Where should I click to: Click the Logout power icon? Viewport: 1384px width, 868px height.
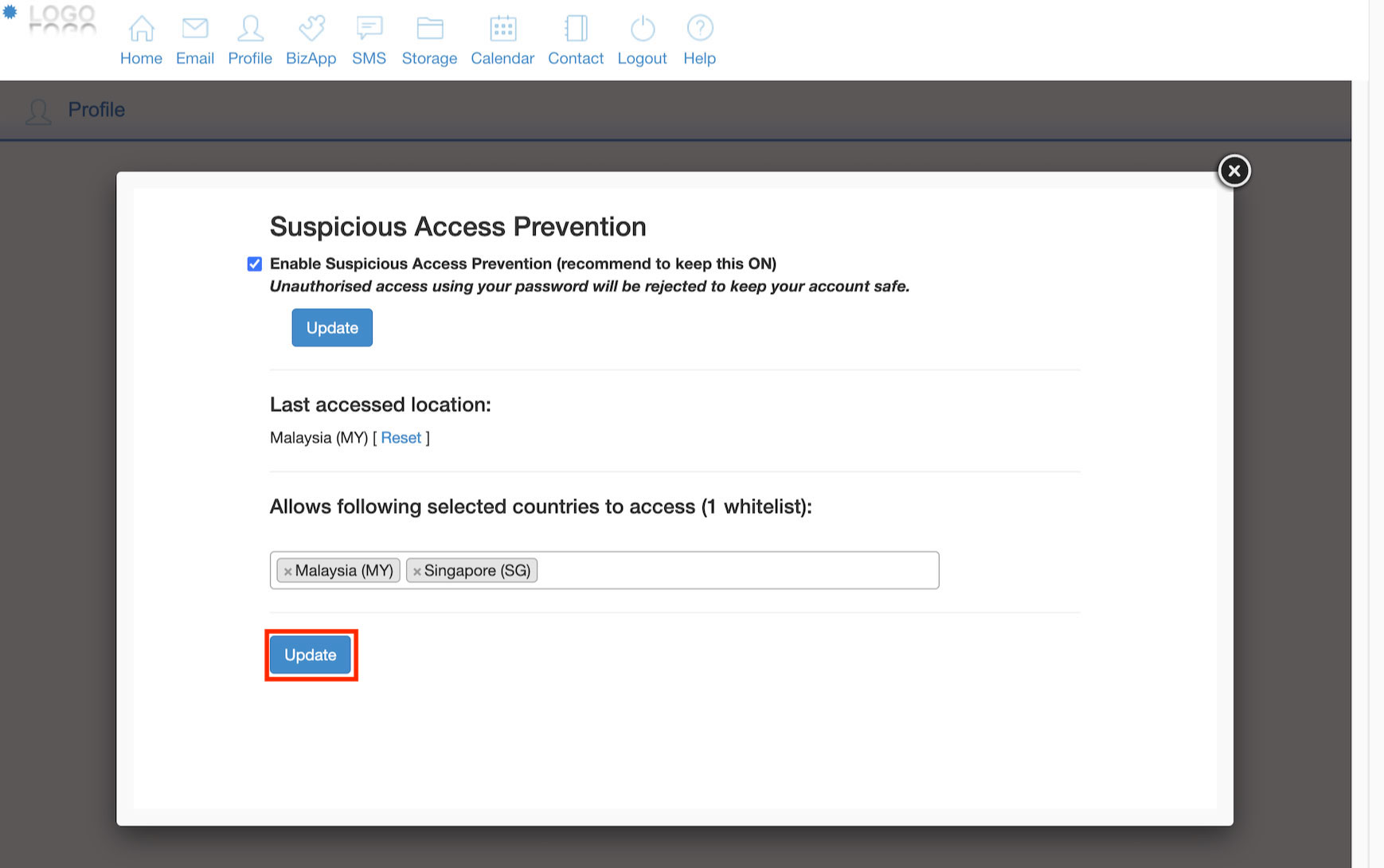(x=643, y=29)
